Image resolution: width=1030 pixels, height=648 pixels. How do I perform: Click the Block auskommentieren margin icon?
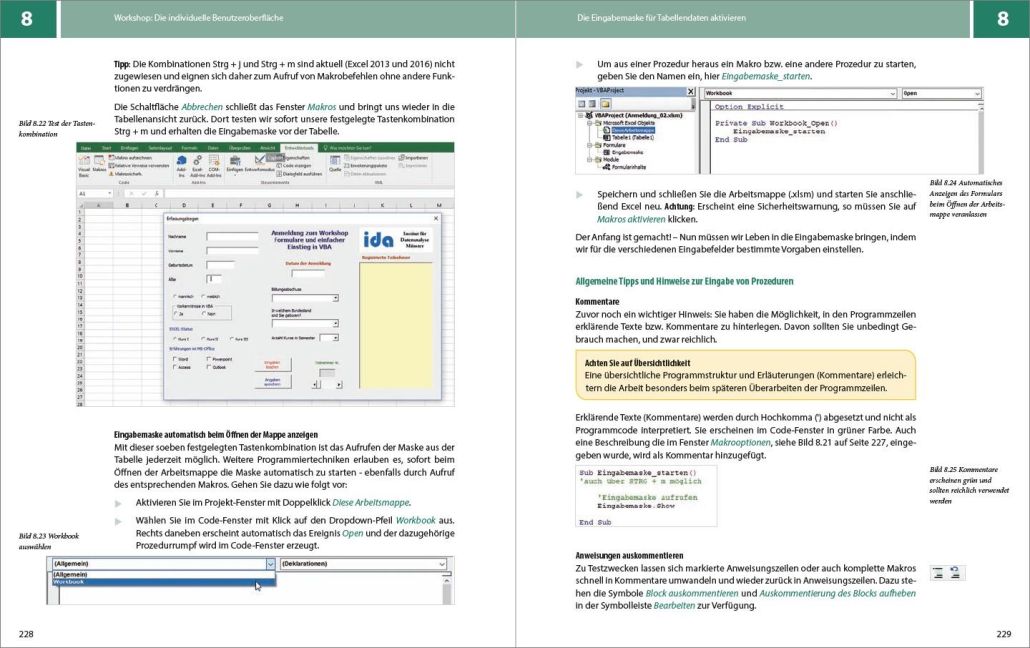(x=939, y=572)
